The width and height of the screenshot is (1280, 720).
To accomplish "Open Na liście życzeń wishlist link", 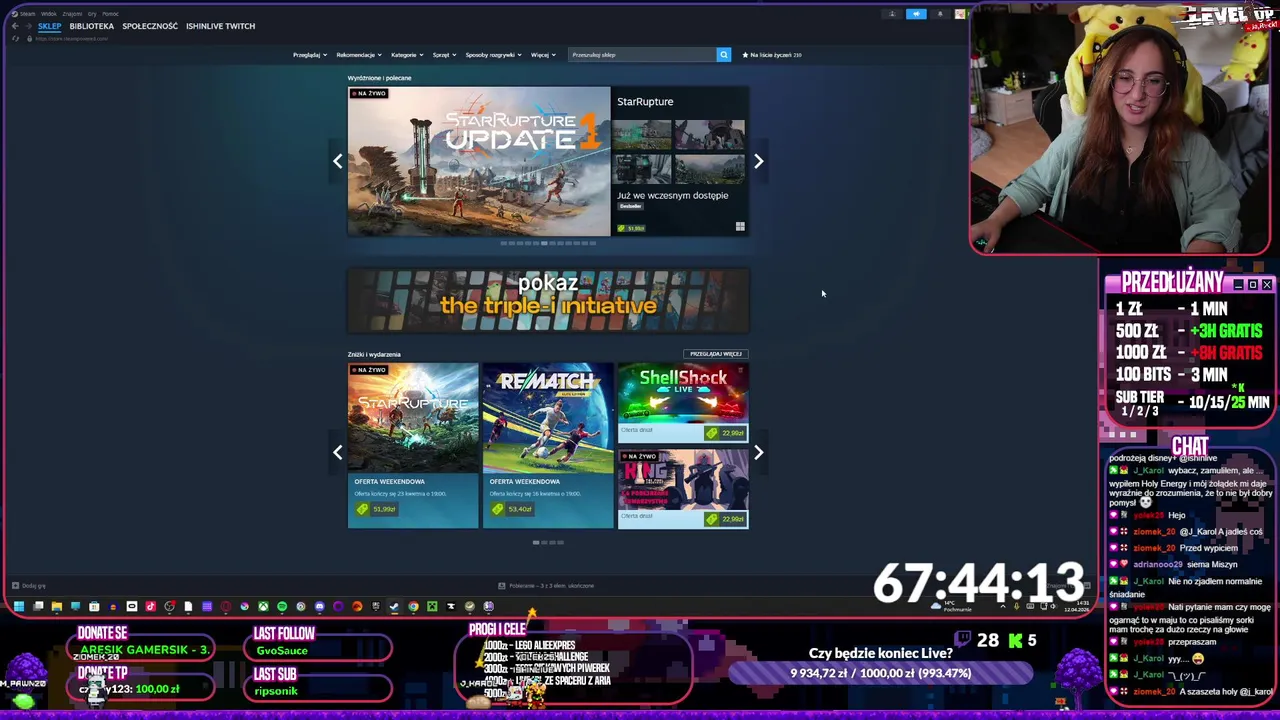I will [772, 55].
